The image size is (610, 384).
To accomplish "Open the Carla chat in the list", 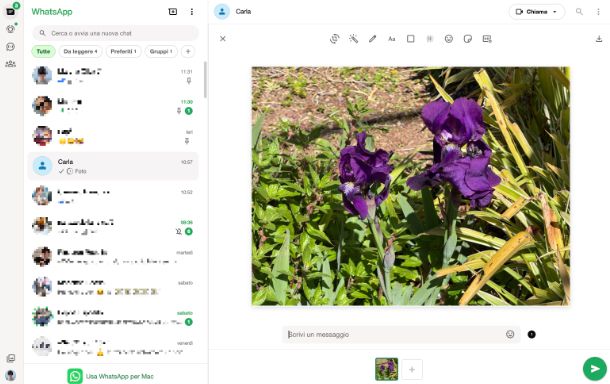I will pyautogui.click(x=113, y=166).
